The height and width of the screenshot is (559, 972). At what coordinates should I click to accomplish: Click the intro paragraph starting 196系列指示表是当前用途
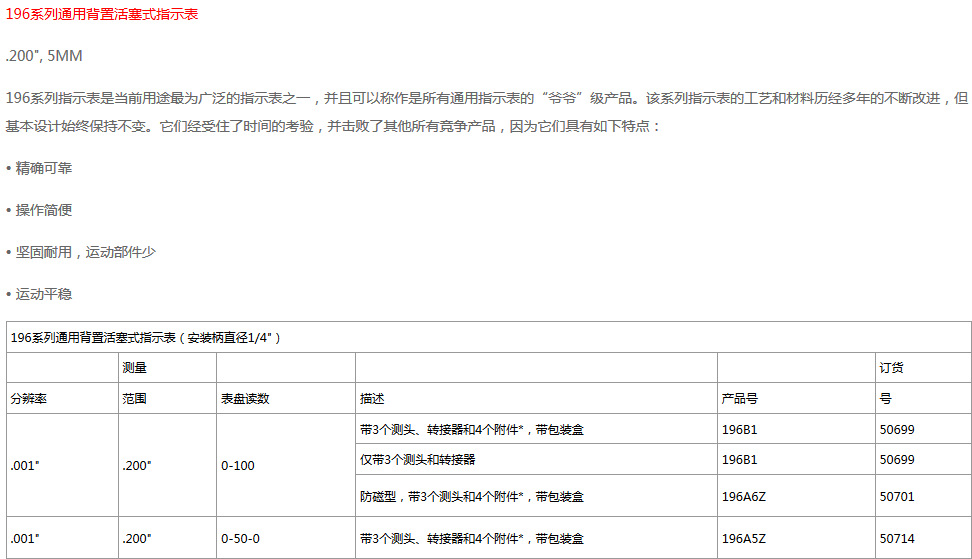487,112
